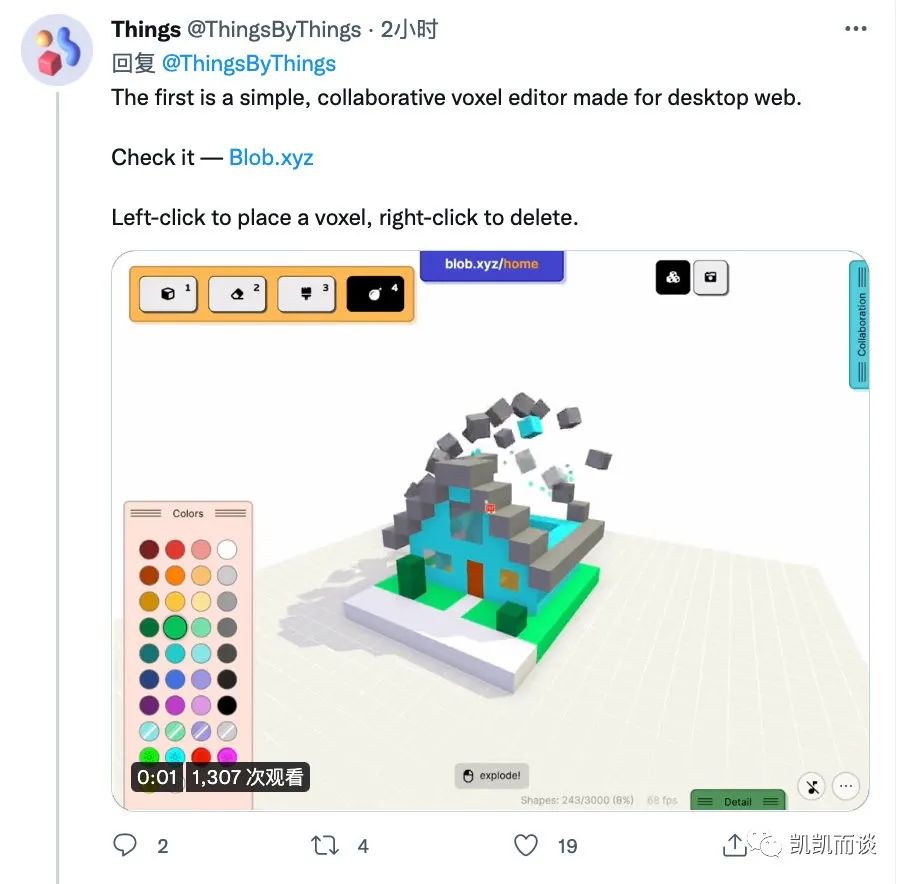The image size is (906, 884).
Task: Open the camera screenshot tool
Action: (712, 277)
